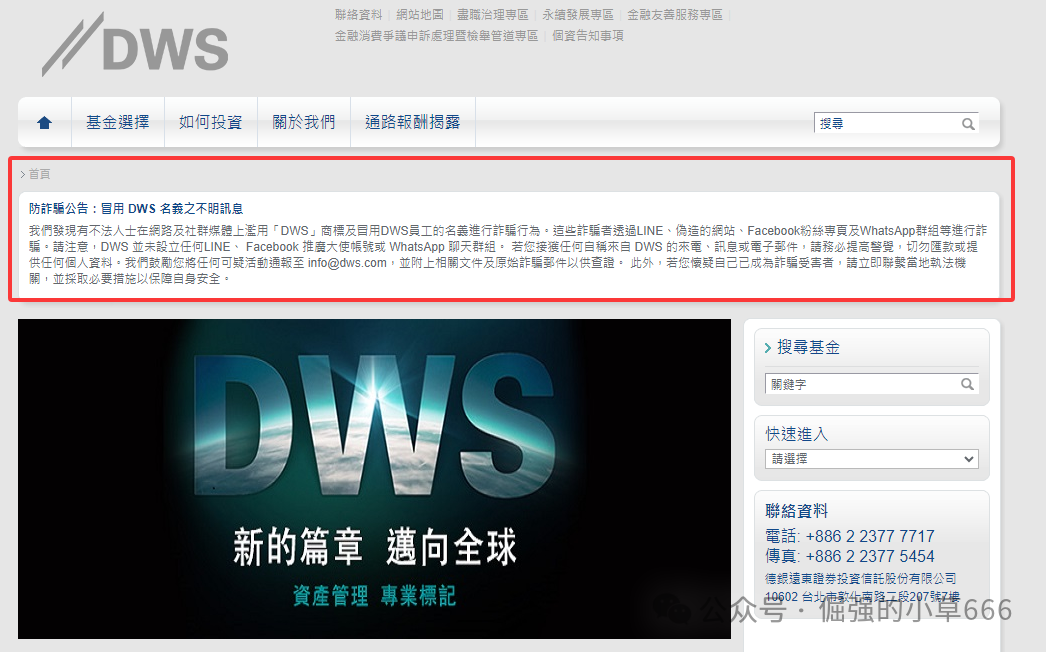
Task: Select the 關於我們 tab
Action: coord(304,122)
